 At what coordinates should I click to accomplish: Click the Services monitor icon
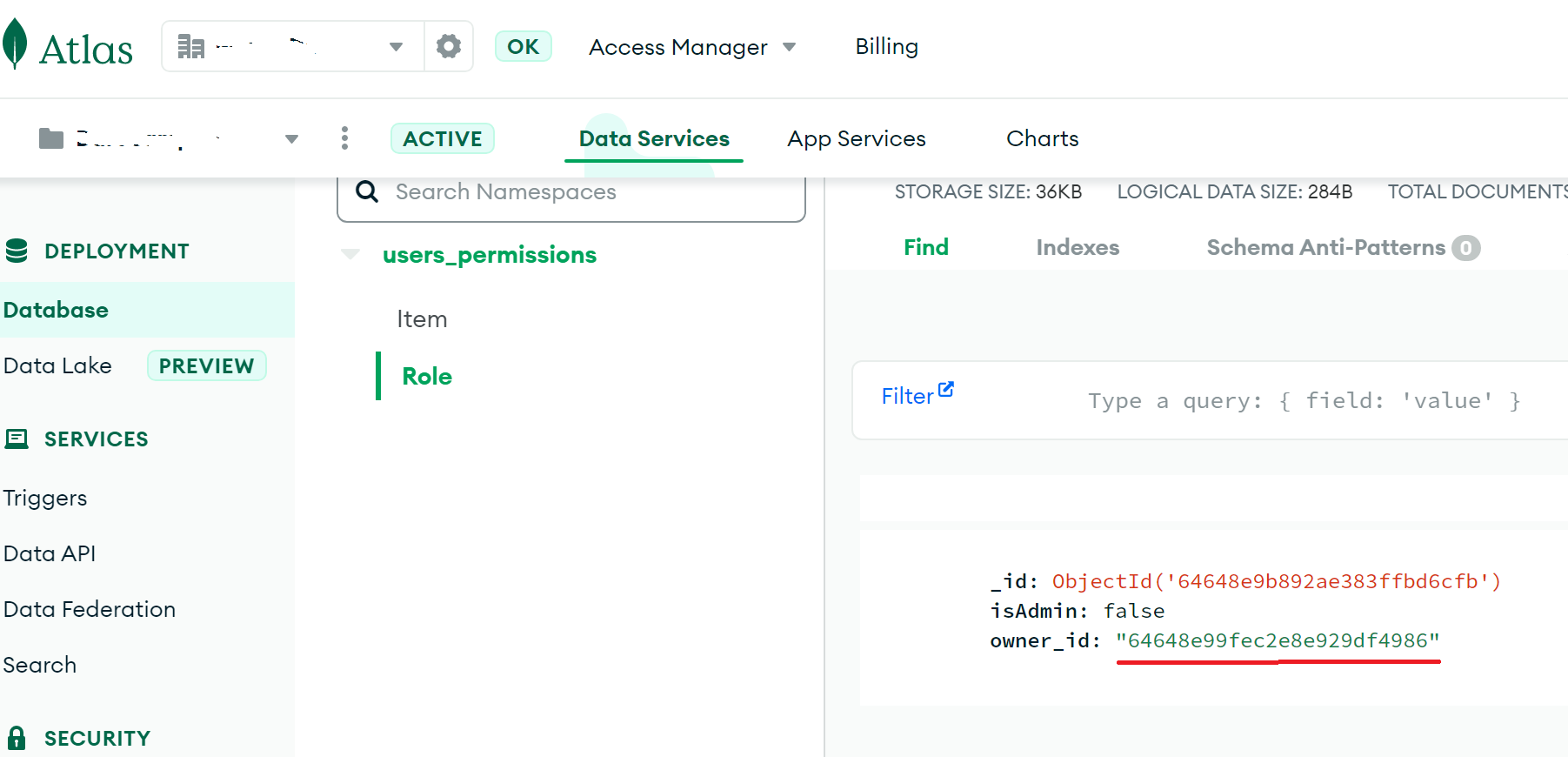pos(17,439)
